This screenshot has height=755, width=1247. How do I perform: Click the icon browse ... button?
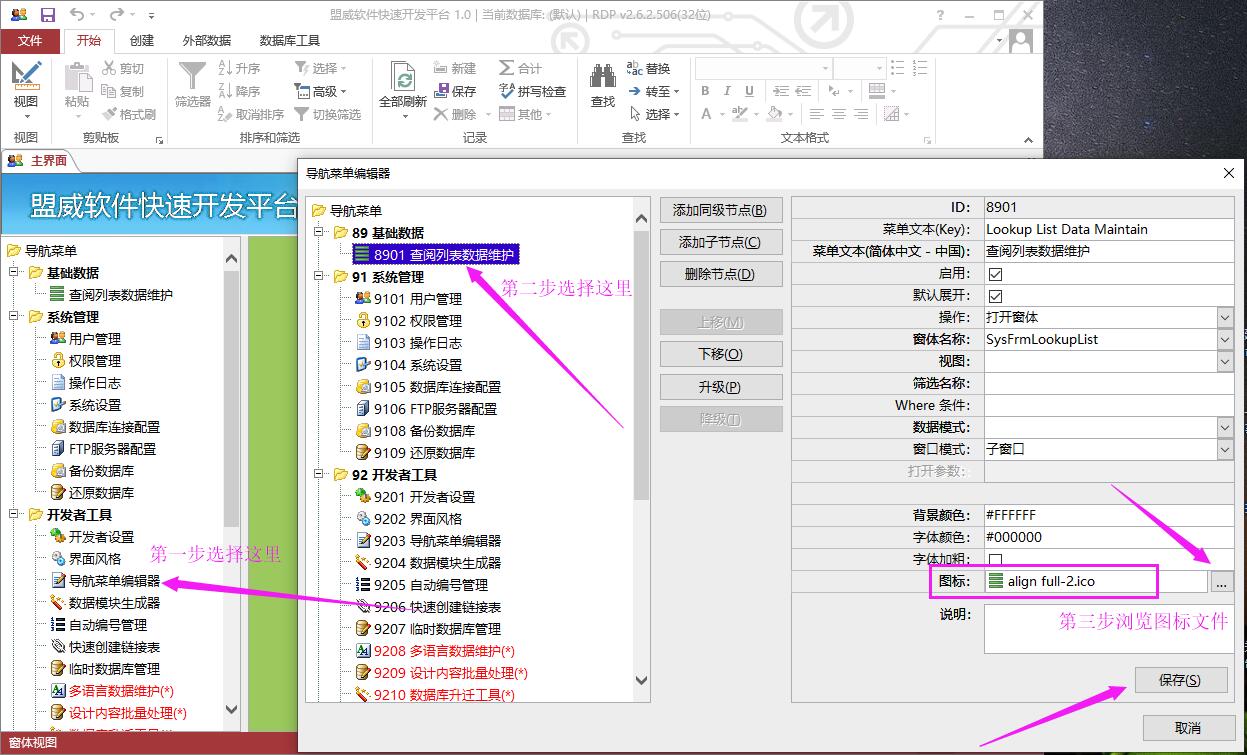pyautogui.click(x=1222, y=581)
